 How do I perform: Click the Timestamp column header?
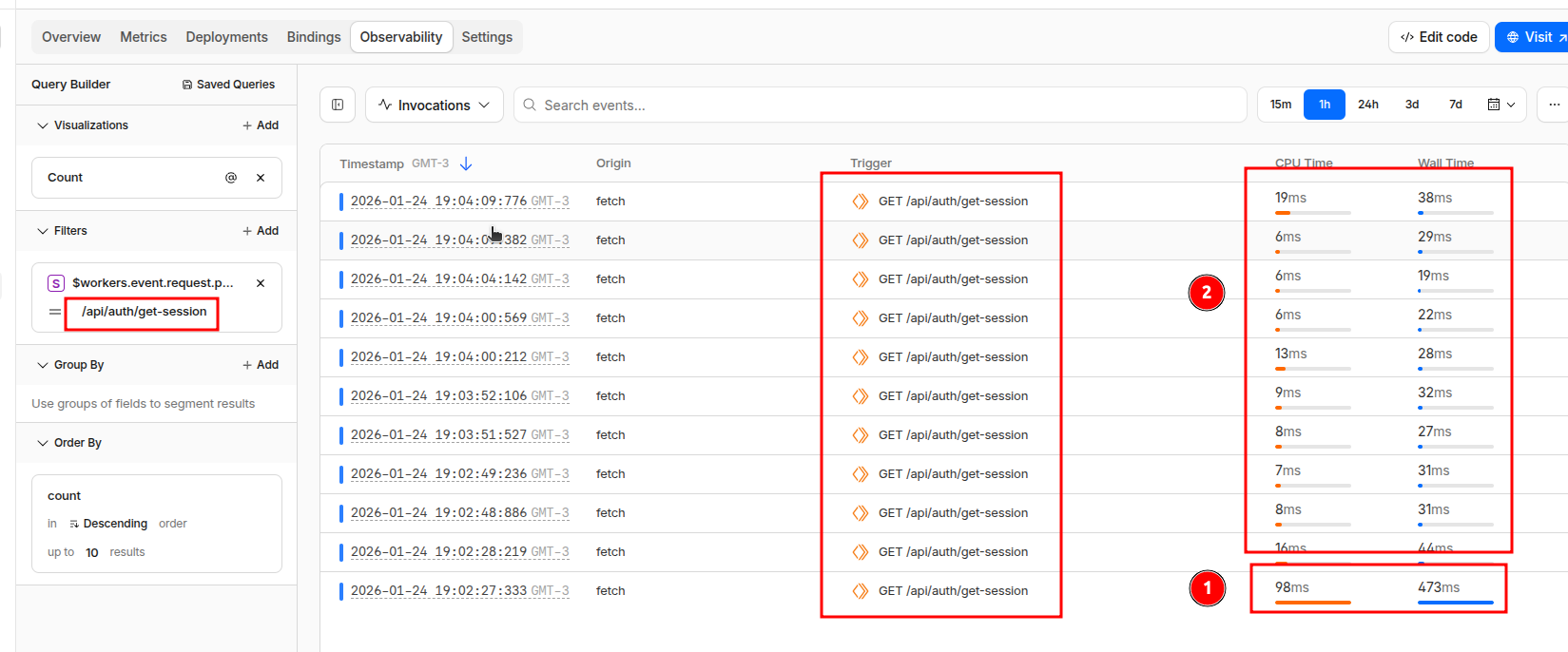pyautogui.click(x=372, y=163)
